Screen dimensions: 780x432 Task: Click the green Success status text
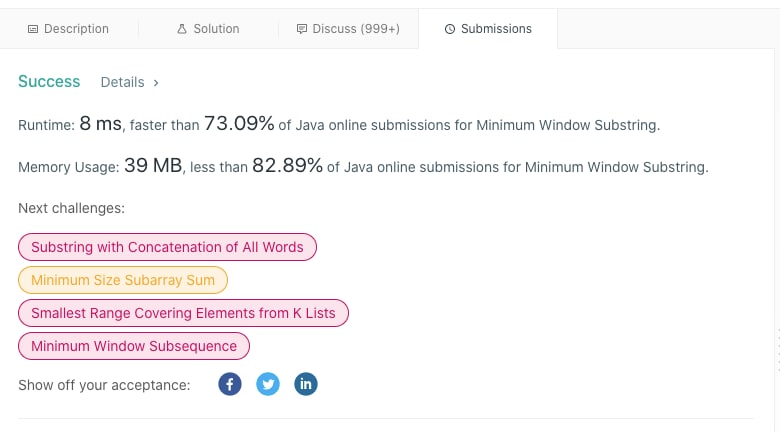[x=49, y=81]
